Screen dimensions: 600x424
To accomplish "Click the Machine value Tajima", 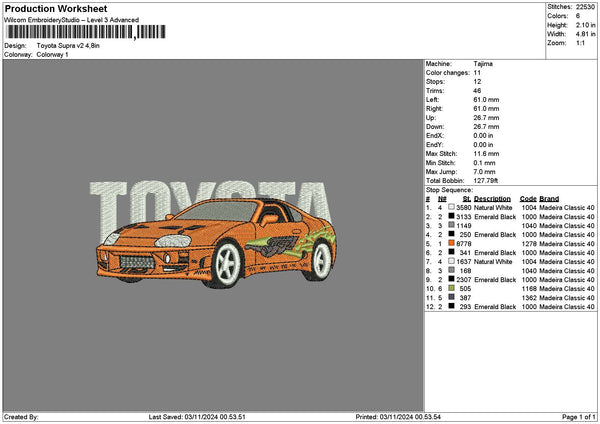I will [x=483, y=64].
